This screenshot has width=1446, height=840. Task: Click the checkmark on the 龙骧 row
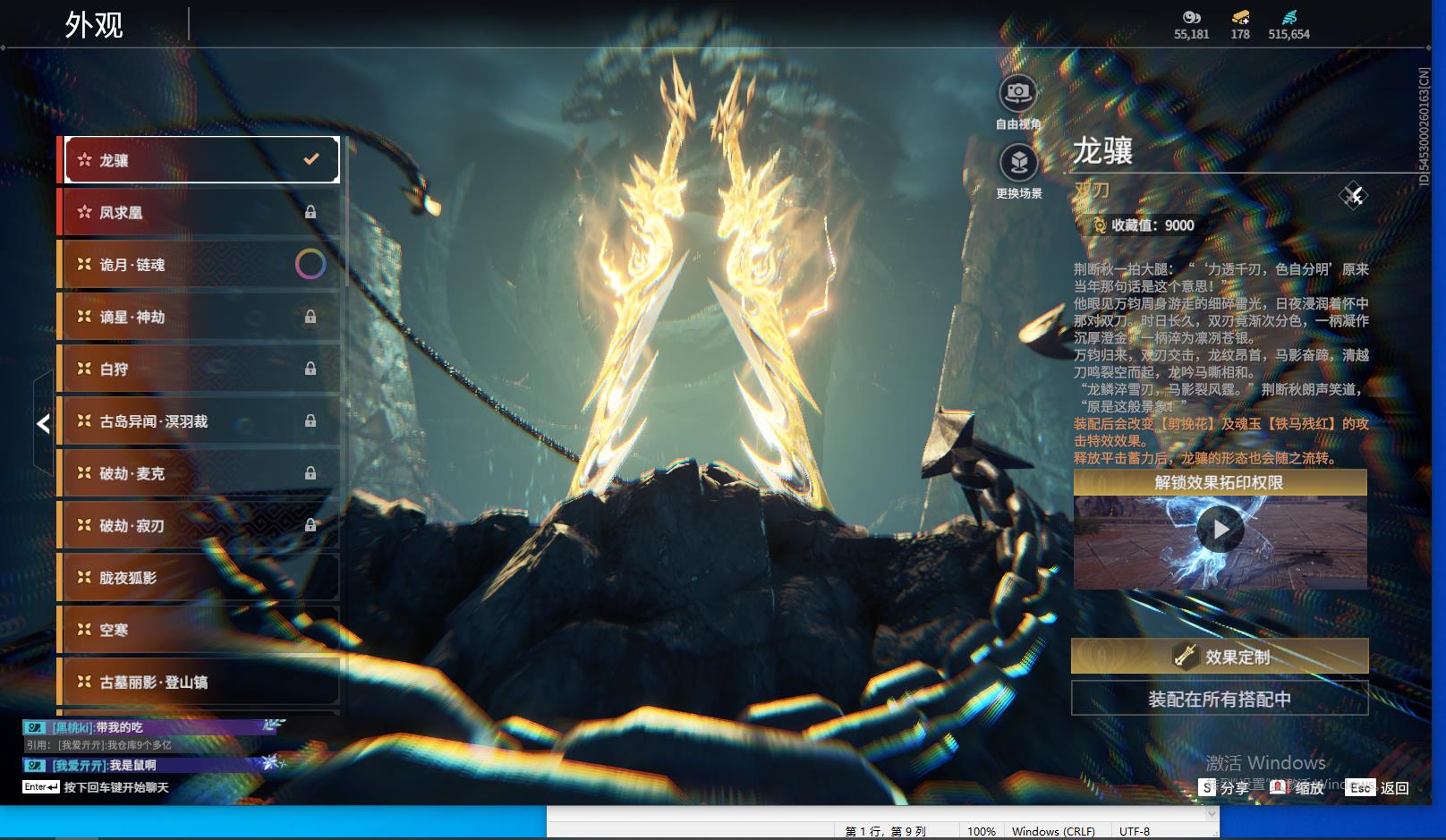click(x=311, y=159)
